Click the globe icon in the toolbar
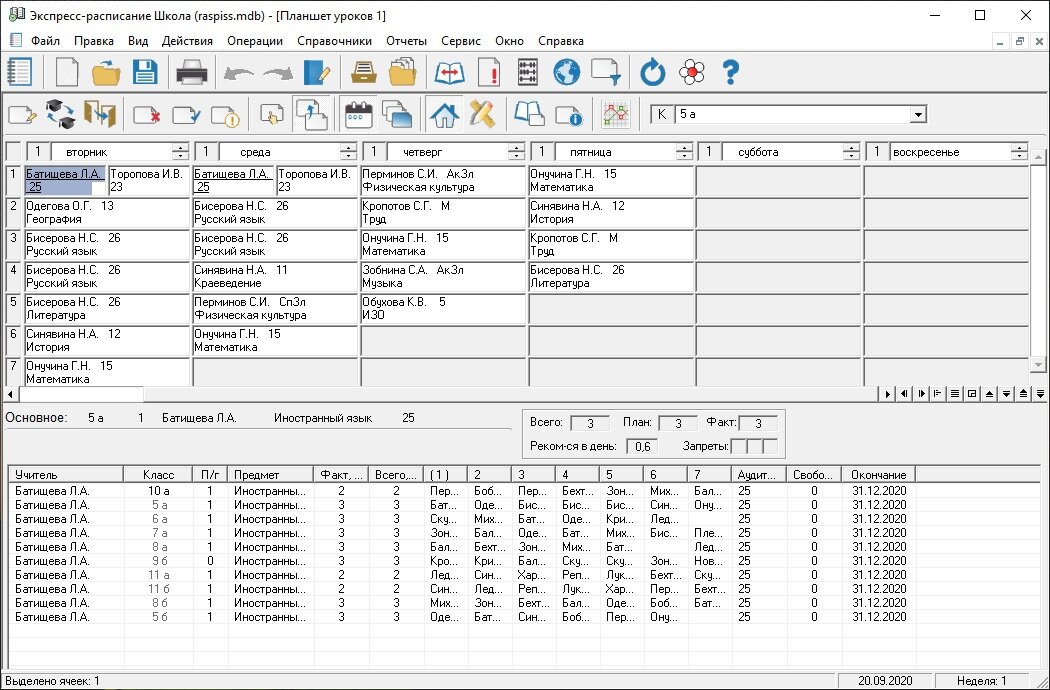Viewport: 1050px width, 690px height. pyautogui.click(x=567, y=72)
